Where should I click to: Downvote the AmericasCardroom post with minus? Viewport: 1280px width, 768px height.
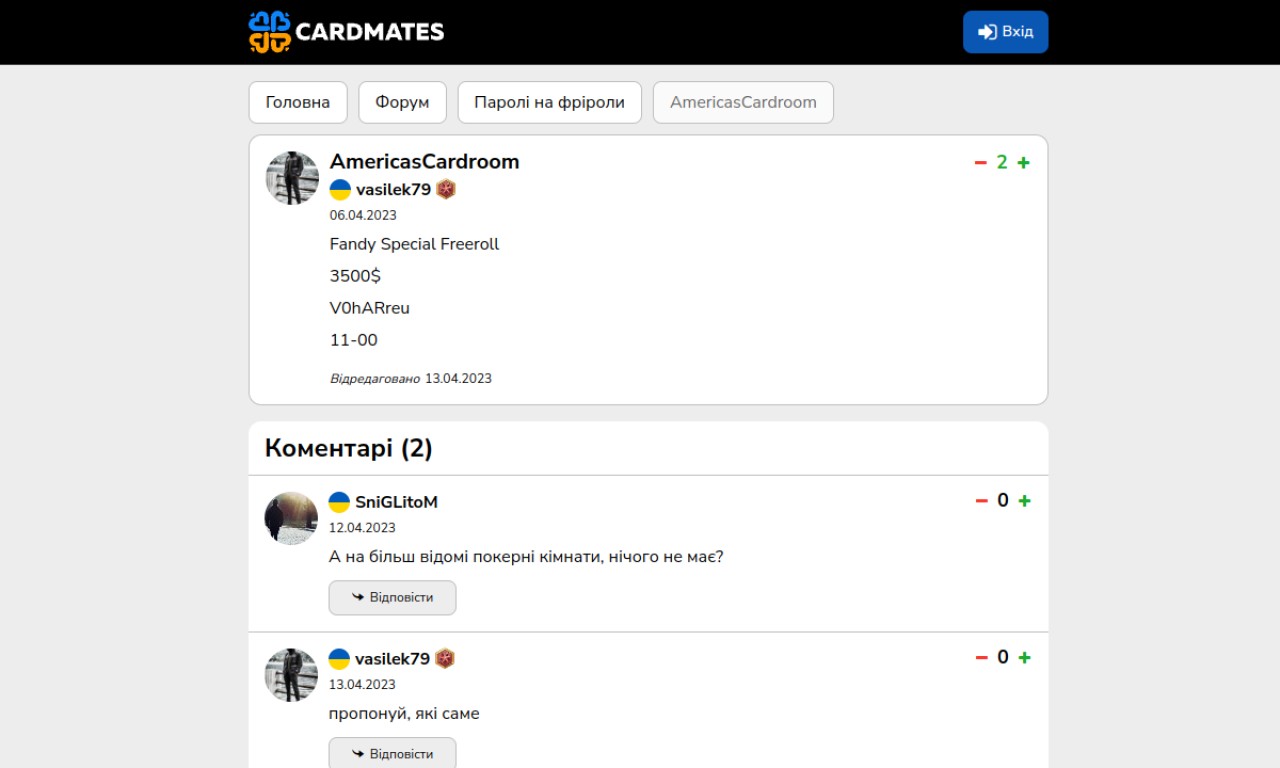[x=981, y=163]
